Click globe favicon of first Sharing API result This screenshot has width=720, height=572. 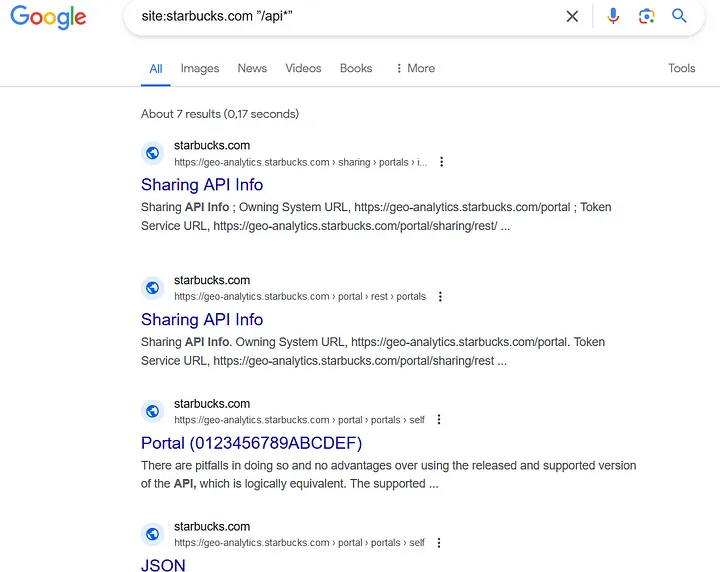tap(153, 153)
